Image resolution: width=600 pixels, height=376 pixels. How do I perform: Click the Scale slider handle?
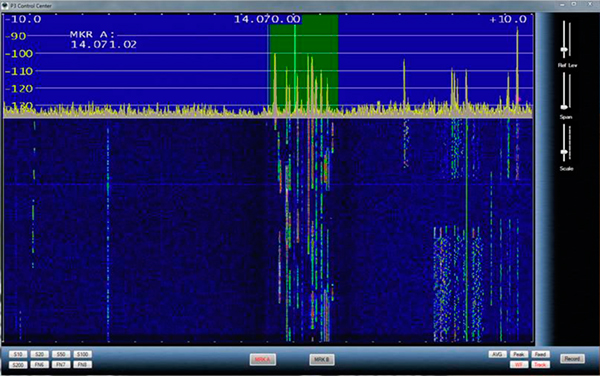(x=564, y=152)
